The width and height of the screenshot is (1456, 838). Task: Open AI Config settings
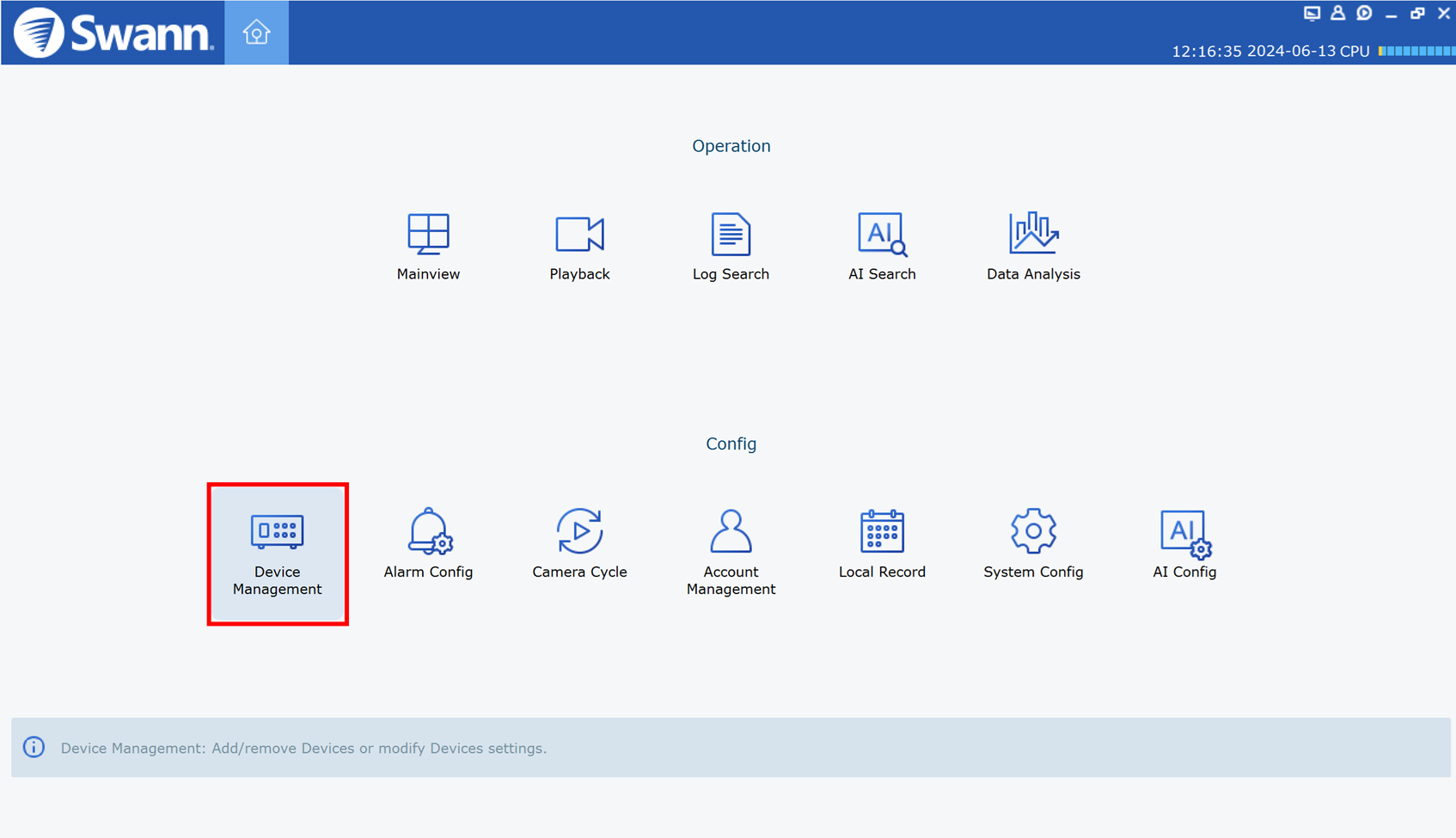click(x=1184, y=544)
